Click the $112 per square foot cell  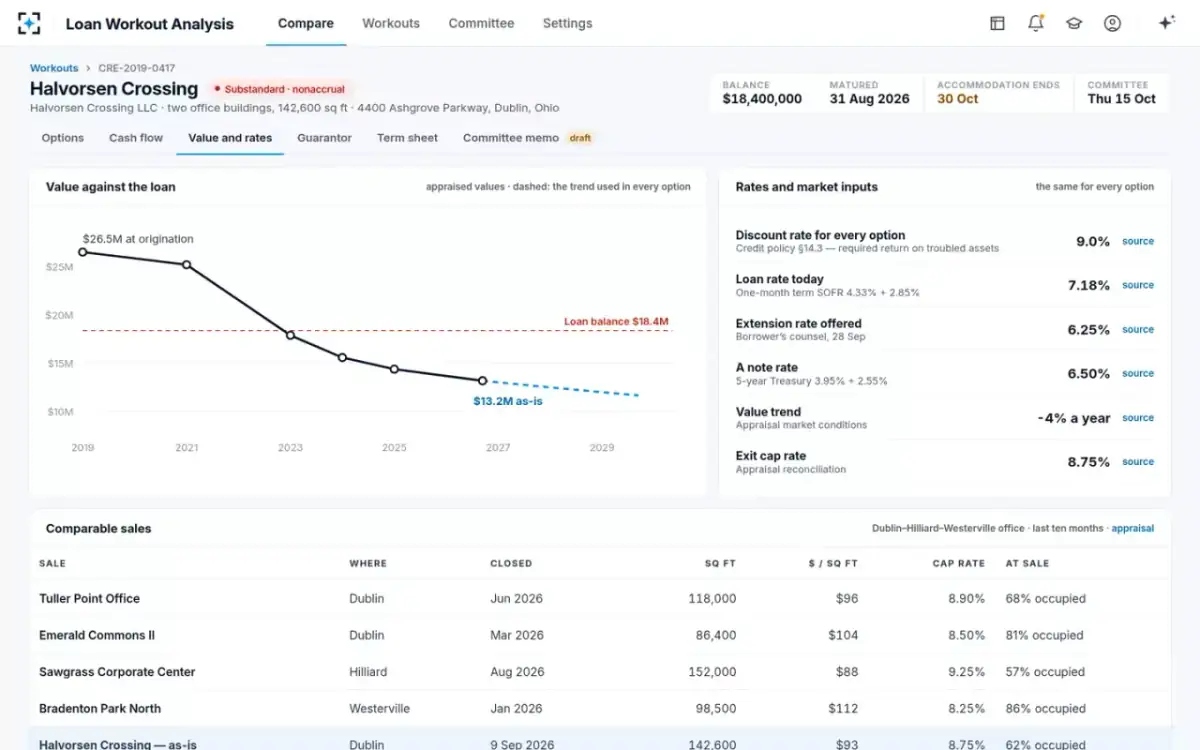point(843,708)
